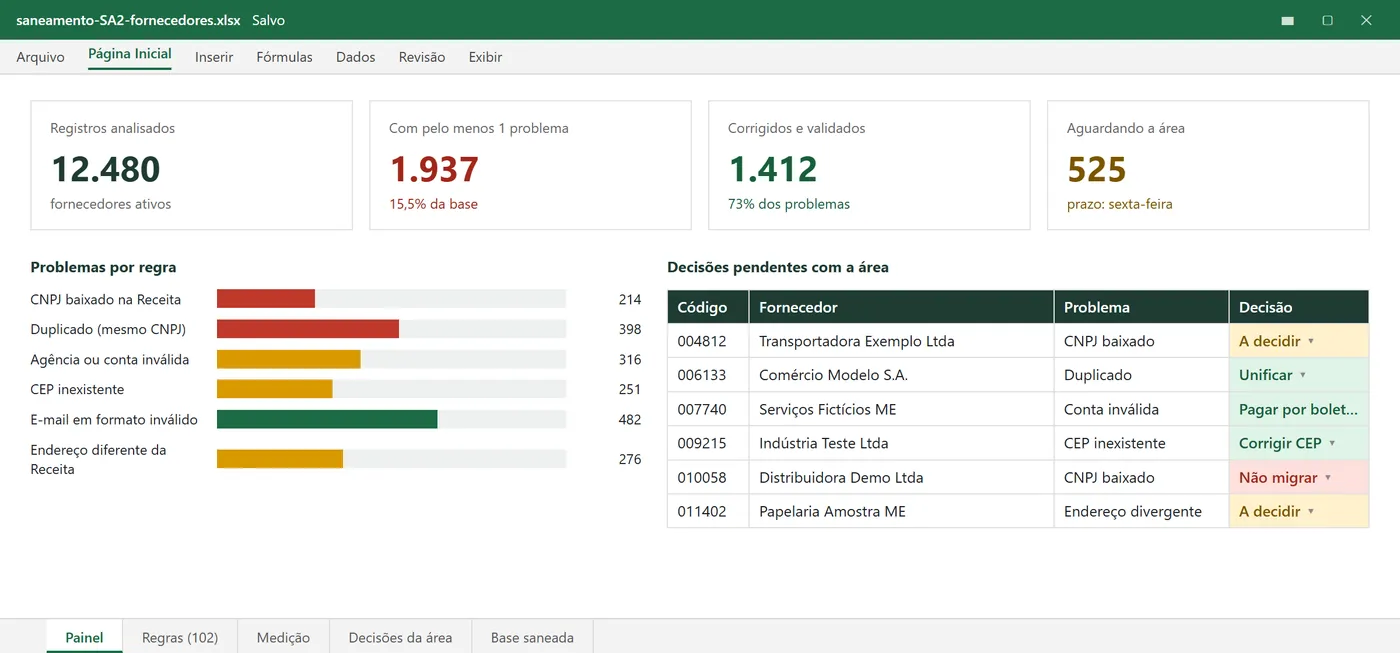Open the Dados ribbon tab
Viewport: 1400px width, 653px height.
click(x=355, y=57)
